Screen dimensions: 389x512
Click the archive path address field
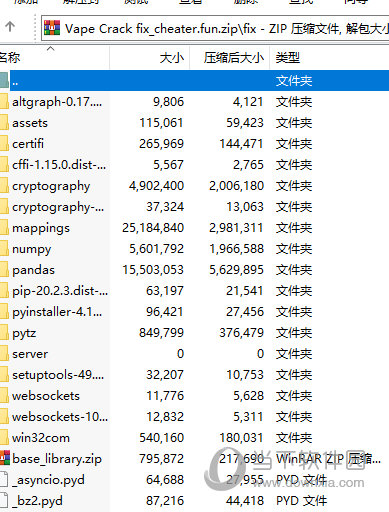coord(215,29)
